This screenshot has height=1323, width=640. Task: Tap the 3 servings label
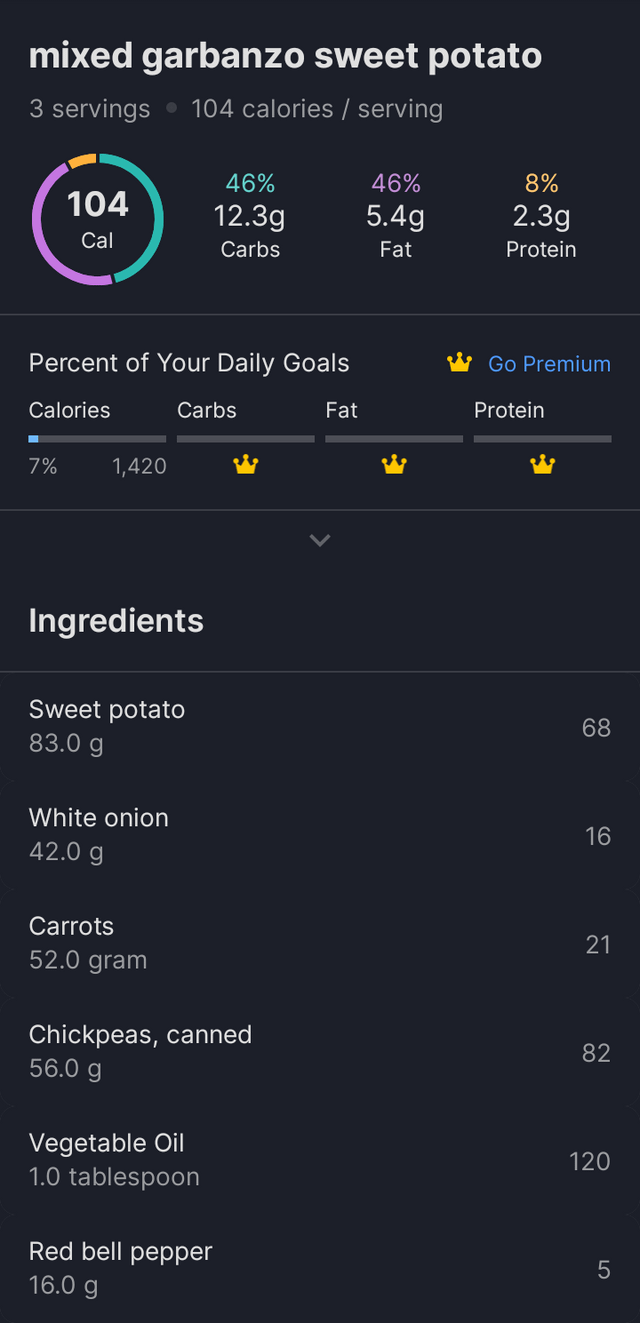click(90, 109)
